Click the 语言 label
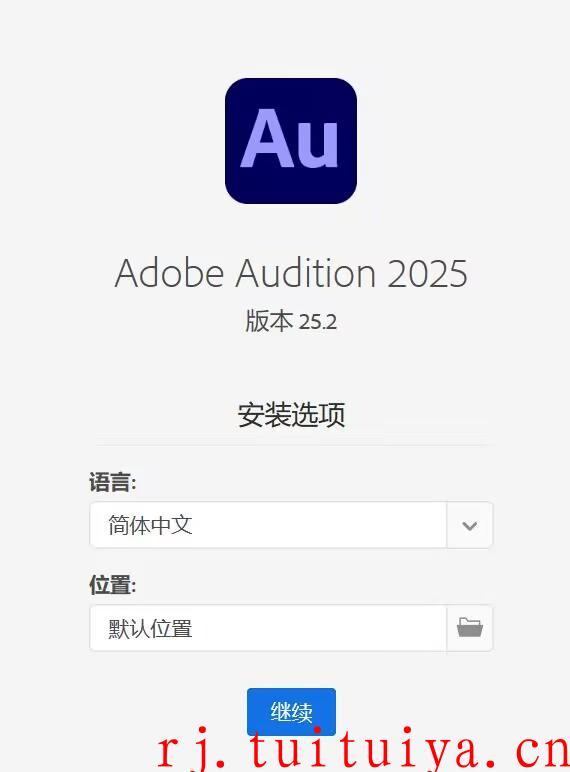Viewport: 570px width, 772px height. [x=113, y=482]
